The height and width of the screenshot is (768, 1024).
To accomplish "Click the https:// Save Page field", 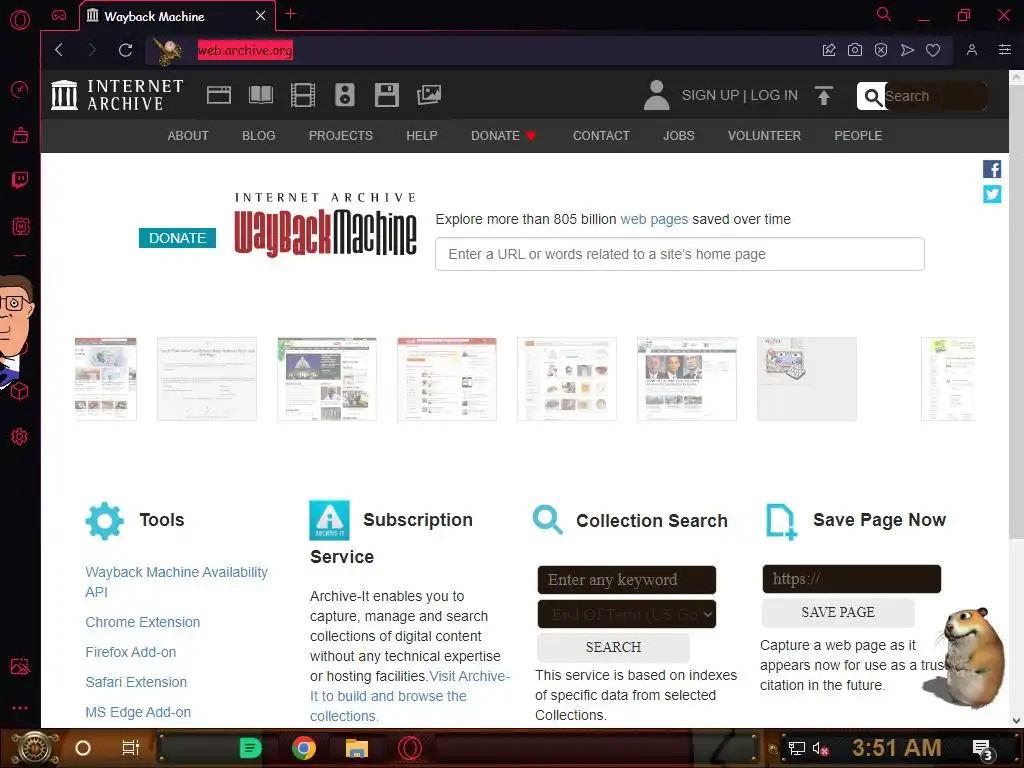I will coord(852,579).
